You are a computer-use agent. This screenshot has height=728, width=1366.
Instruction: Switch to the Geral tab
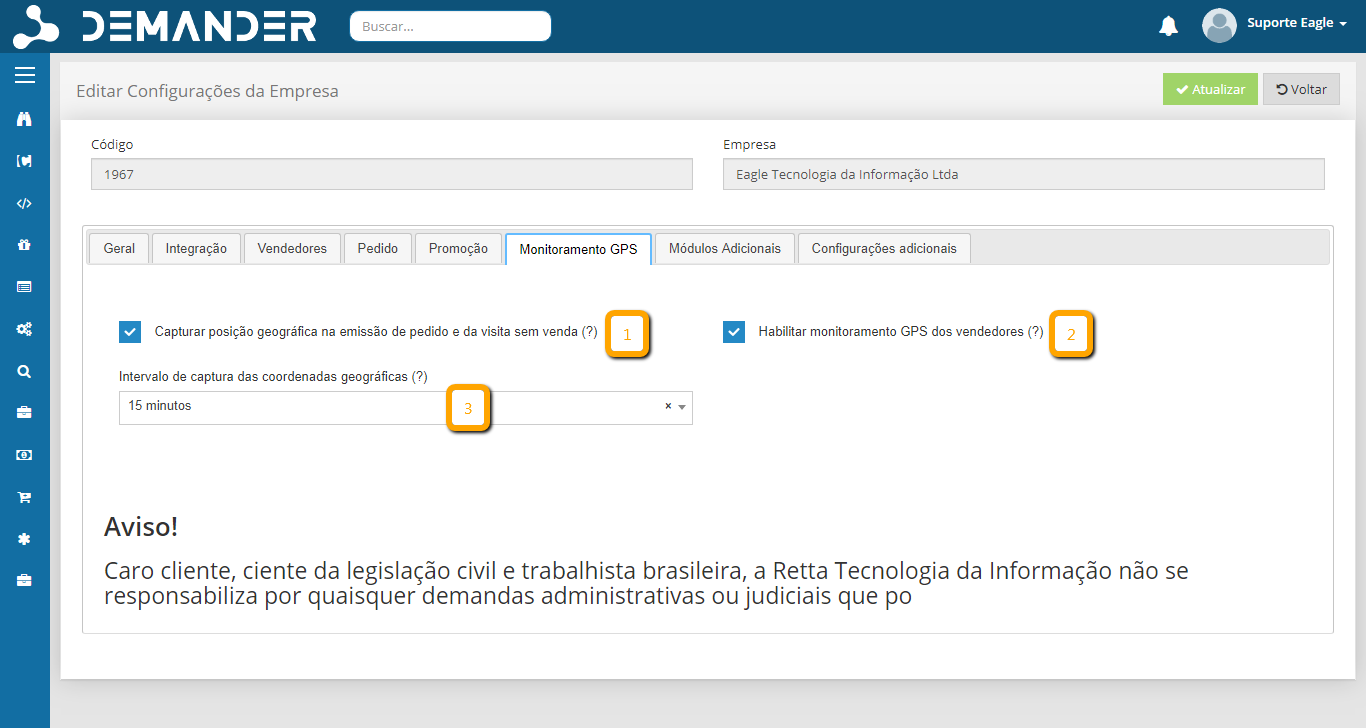pos(119,249)
